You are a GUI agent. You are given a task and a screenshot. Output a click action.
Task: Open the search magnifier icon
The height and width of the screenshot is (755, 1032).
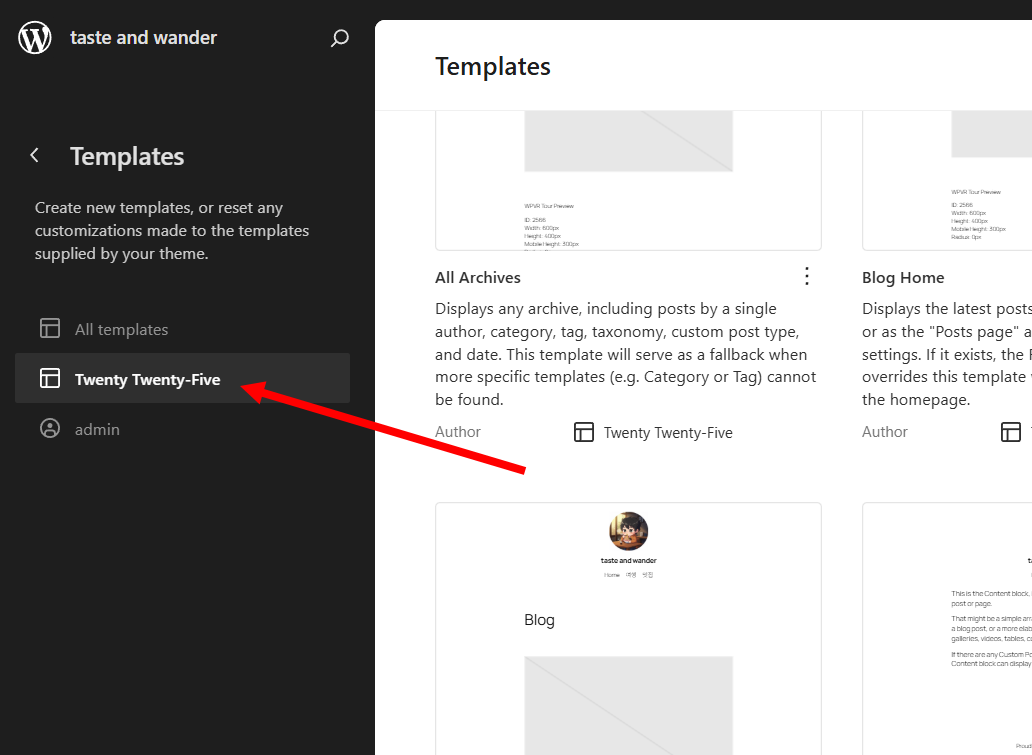pyautogui.click(x=339, y=38)
